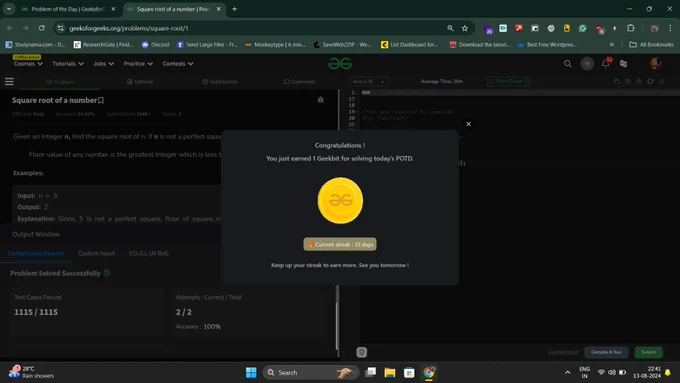The height and width of the screenshot is (383, 680).
Task: Open the Discord bookmark
Action: (155, 45)
